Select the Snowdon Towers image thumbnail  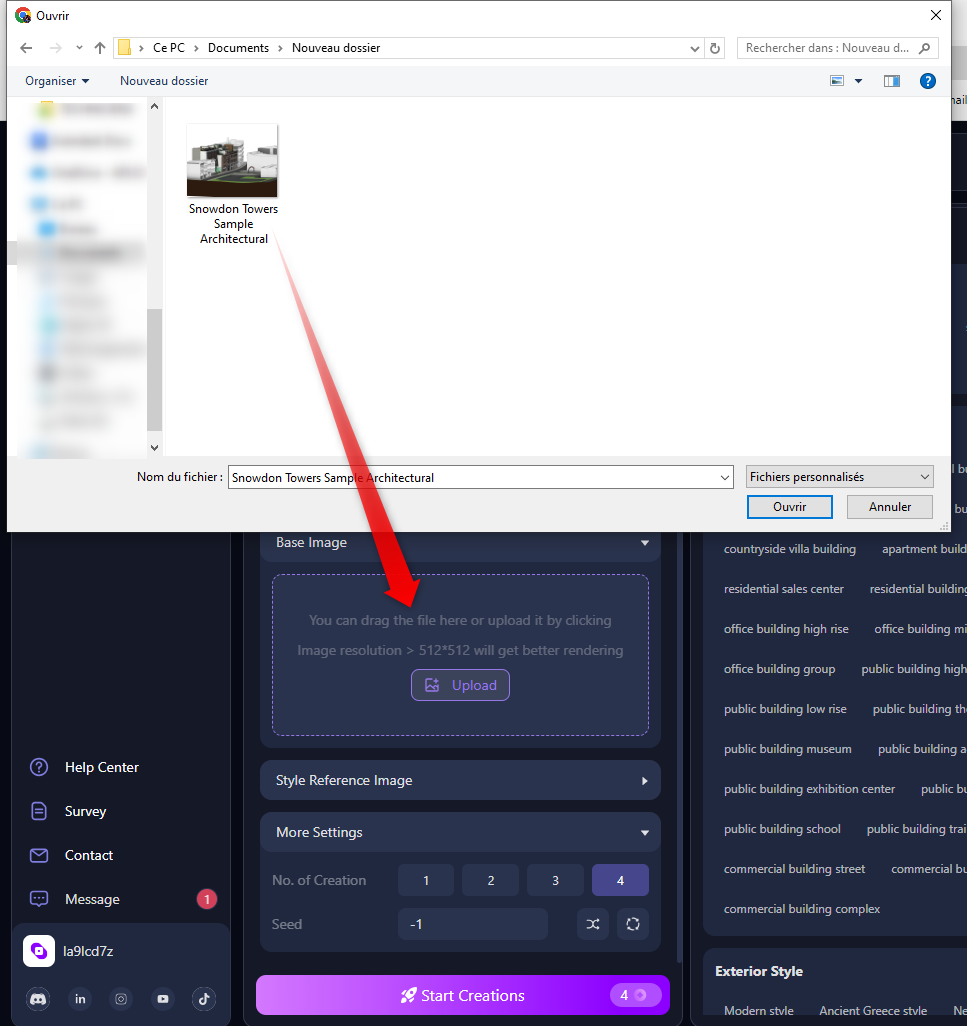click(233, 162)
